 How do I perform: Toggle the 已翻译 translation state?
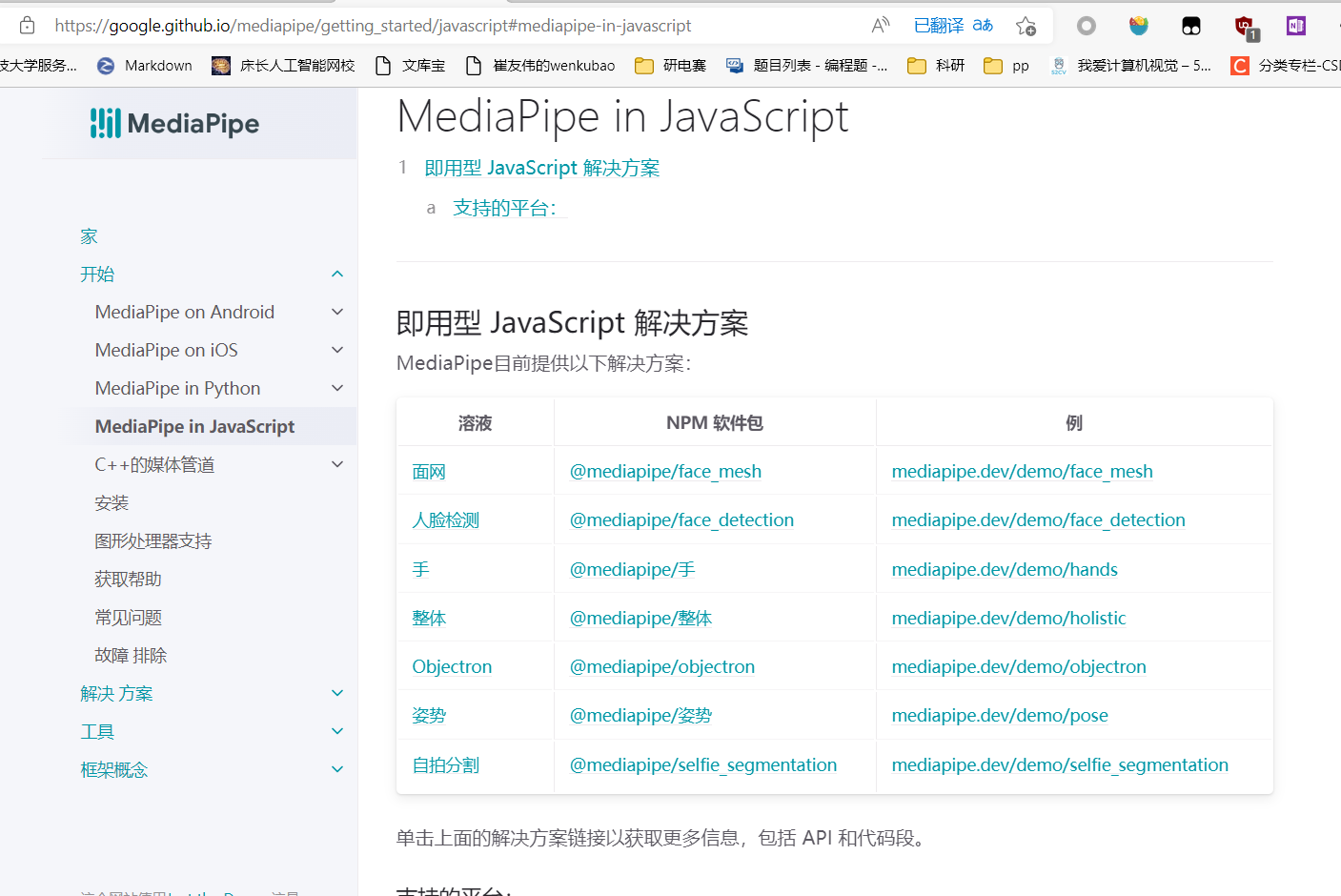pos(939,26)
